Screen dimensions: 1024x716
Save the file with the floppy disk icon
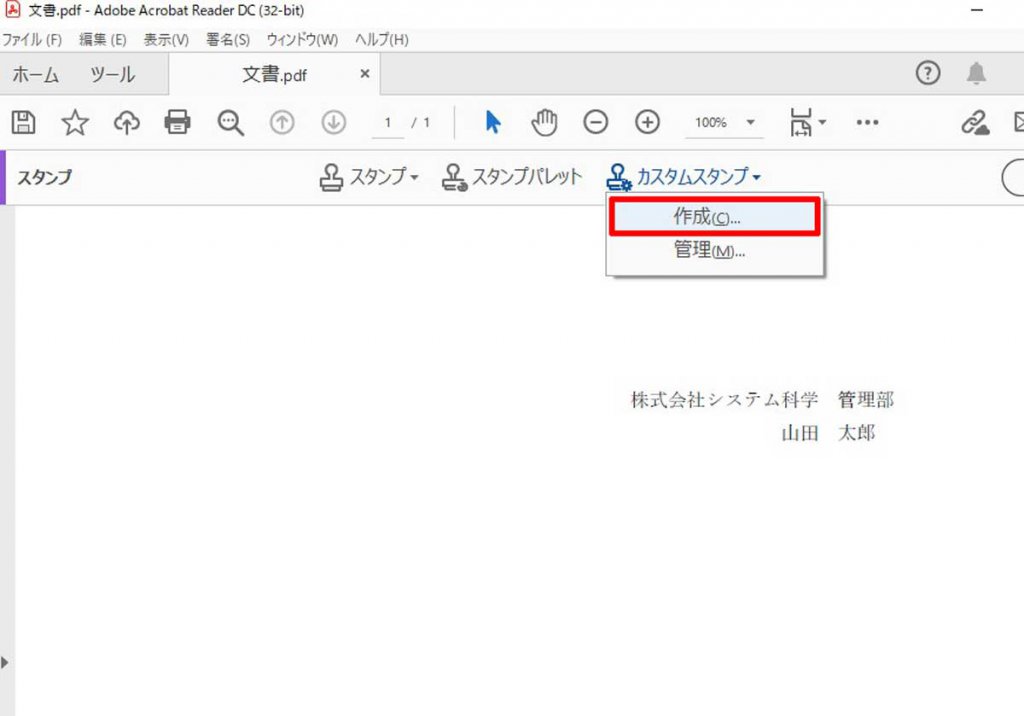(x=24, y=122)
